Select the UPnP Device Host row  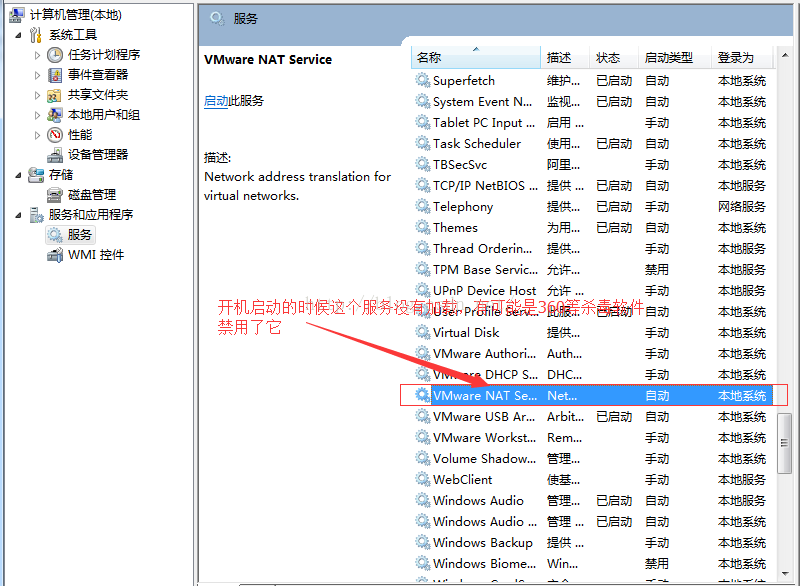pos(592,290)
